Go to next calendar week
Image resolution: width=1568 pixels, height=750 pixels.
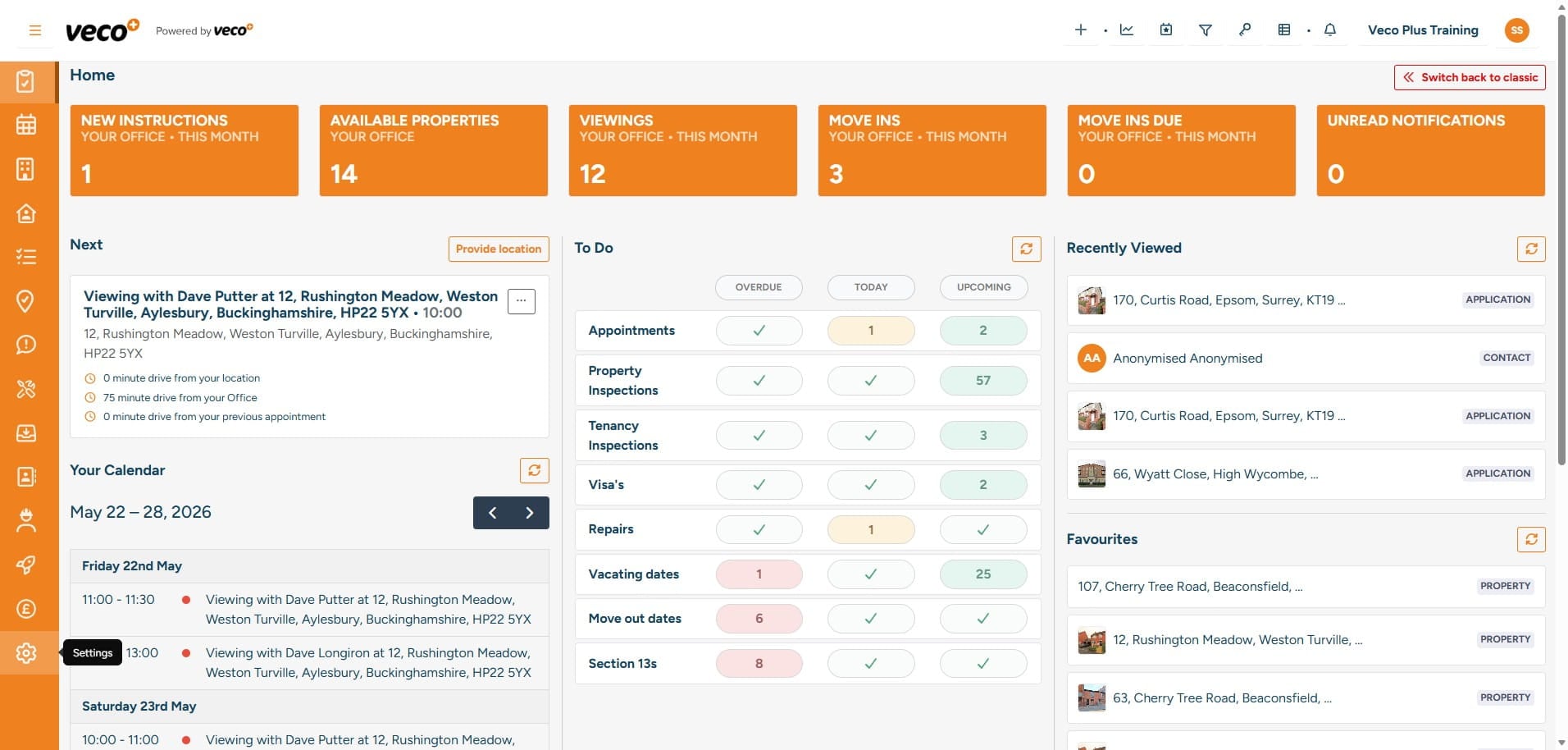pyautogui.click(x=530, y=513)
